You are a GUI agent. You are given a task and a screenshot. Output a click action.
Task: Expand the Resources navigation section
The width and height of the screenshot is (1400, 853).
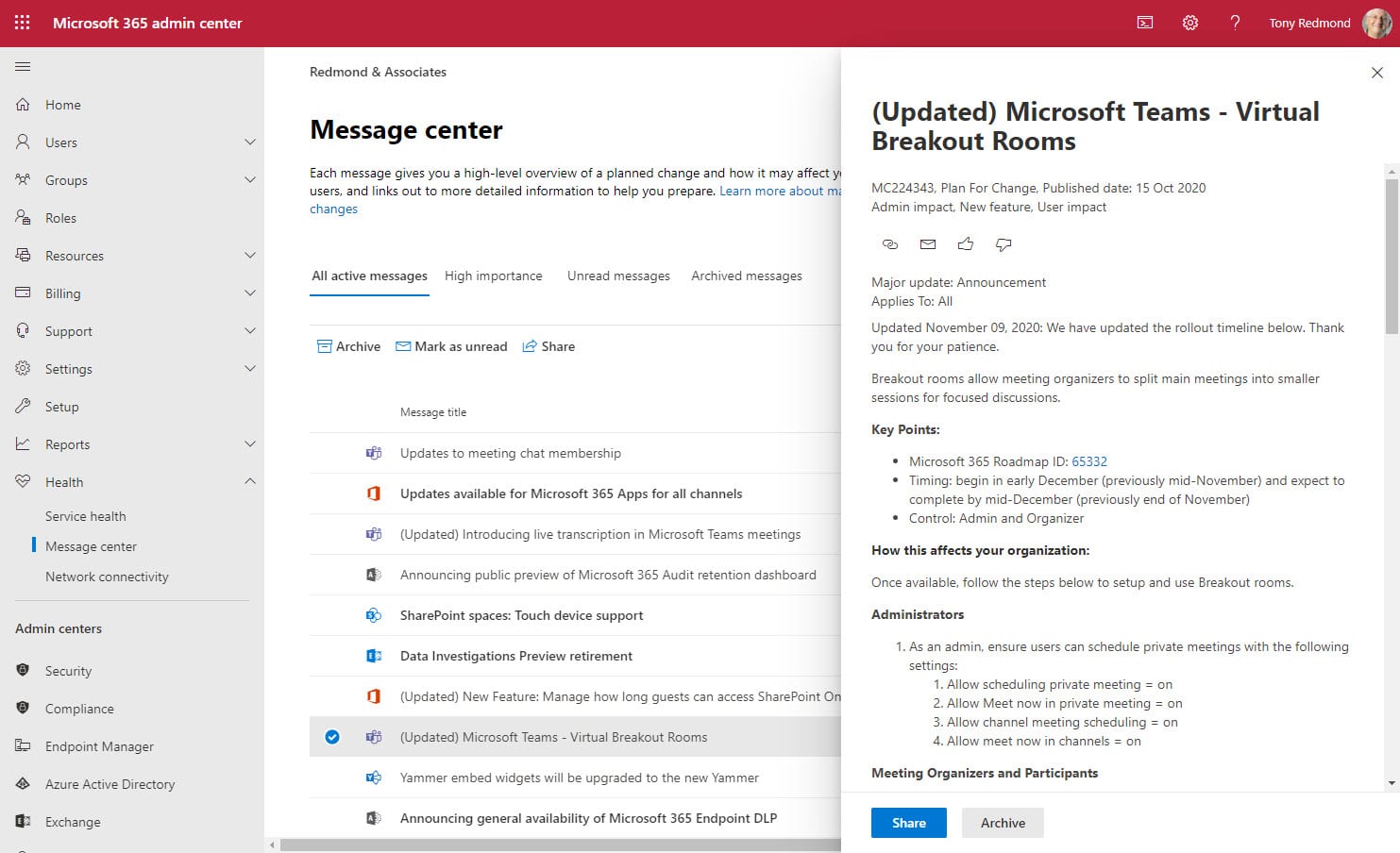coord(250,256)
